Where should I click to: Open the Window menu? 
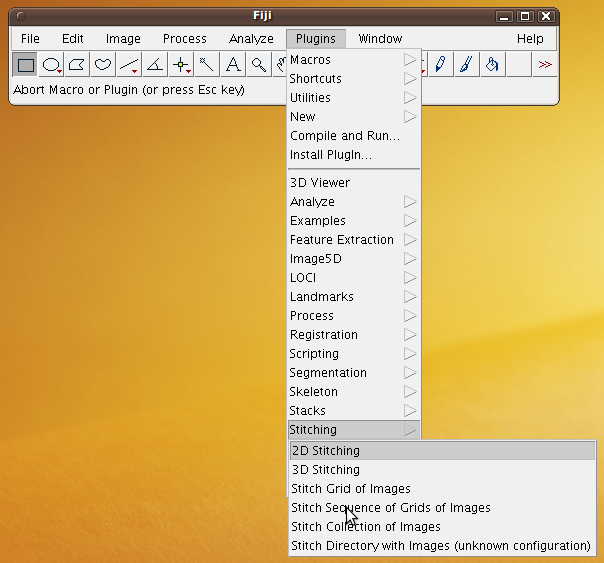tap(380, 39)
